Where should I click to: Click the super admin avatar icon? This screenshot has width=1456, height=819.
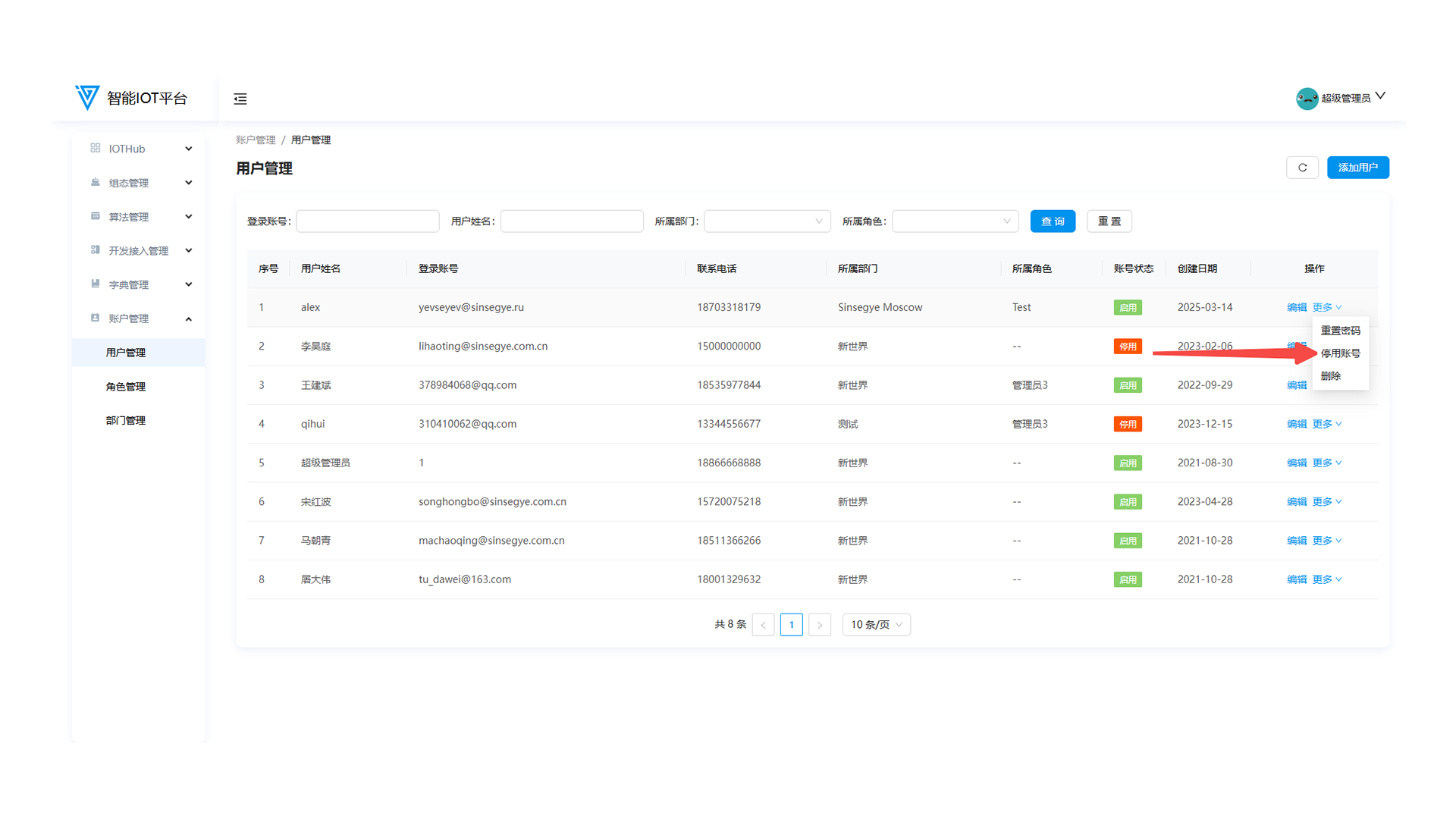1307,99
